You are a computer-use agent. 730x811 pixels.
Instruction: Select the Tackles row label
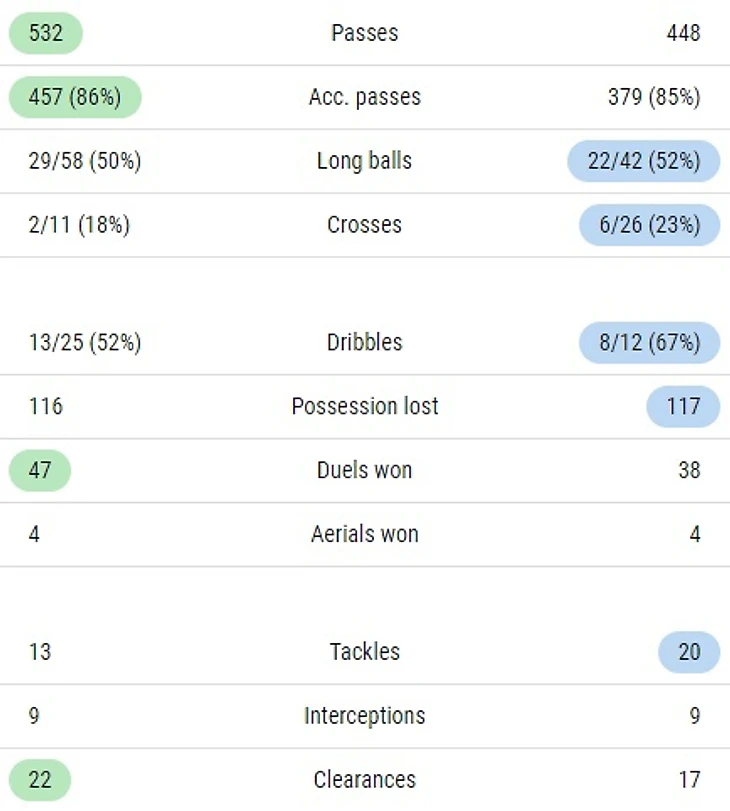coord(364,652)
